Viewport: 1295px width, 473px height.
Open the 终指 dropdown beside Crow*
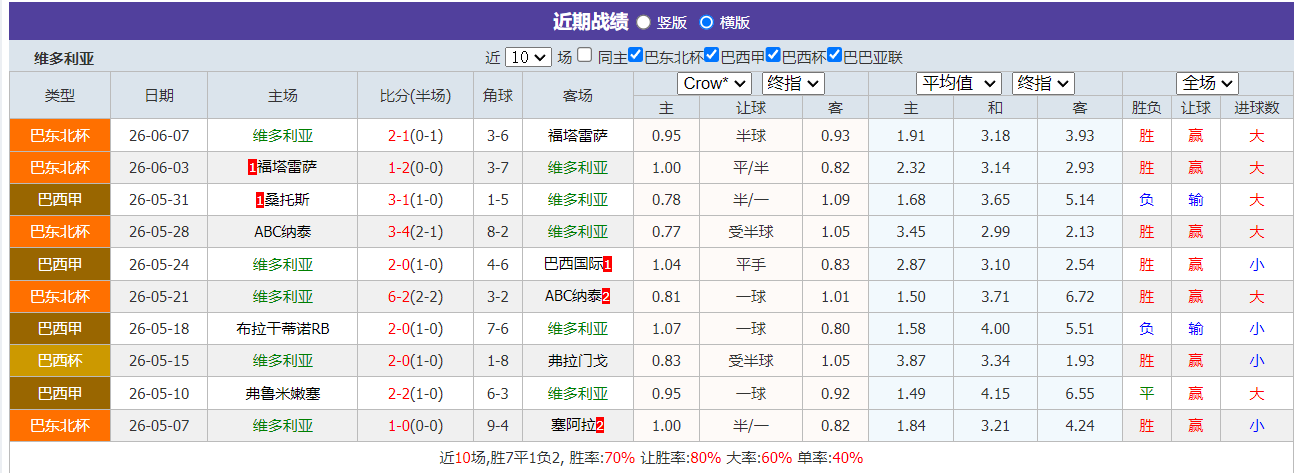pyautogui.click(x=793, y=83)
